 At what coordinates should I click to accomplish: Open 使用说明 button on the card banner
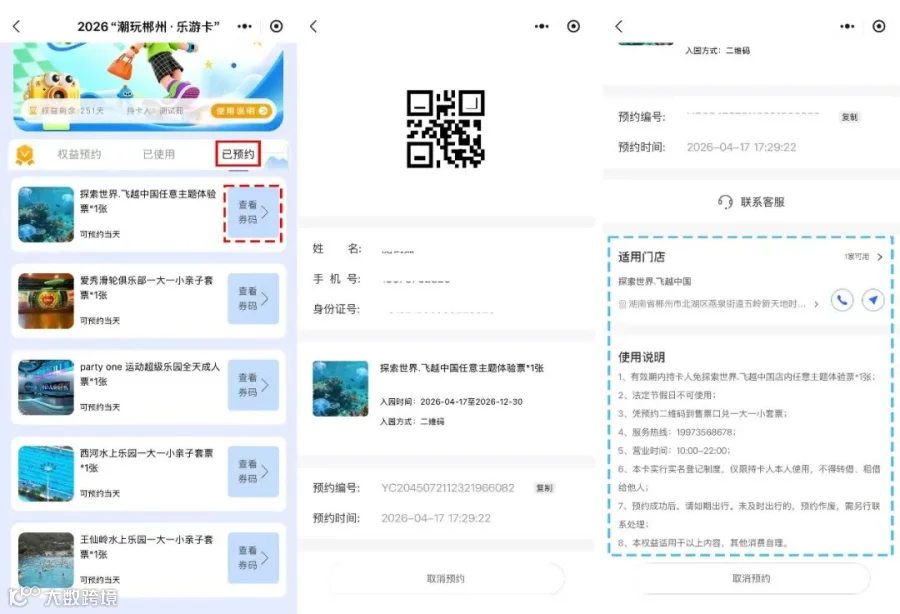pos(241,111)
